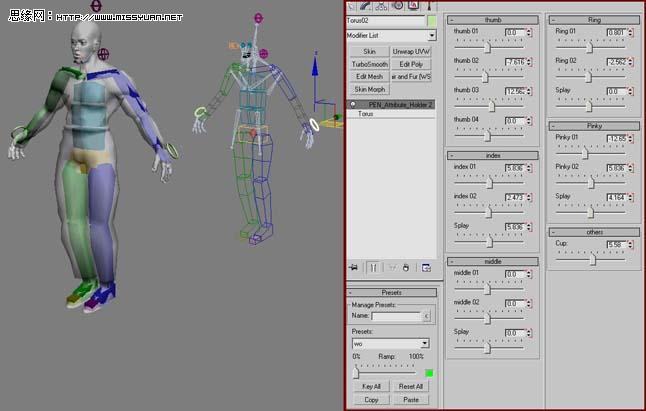Toggle lightbulb on PEN_Attribute_Holder 2 modifier

352,104
